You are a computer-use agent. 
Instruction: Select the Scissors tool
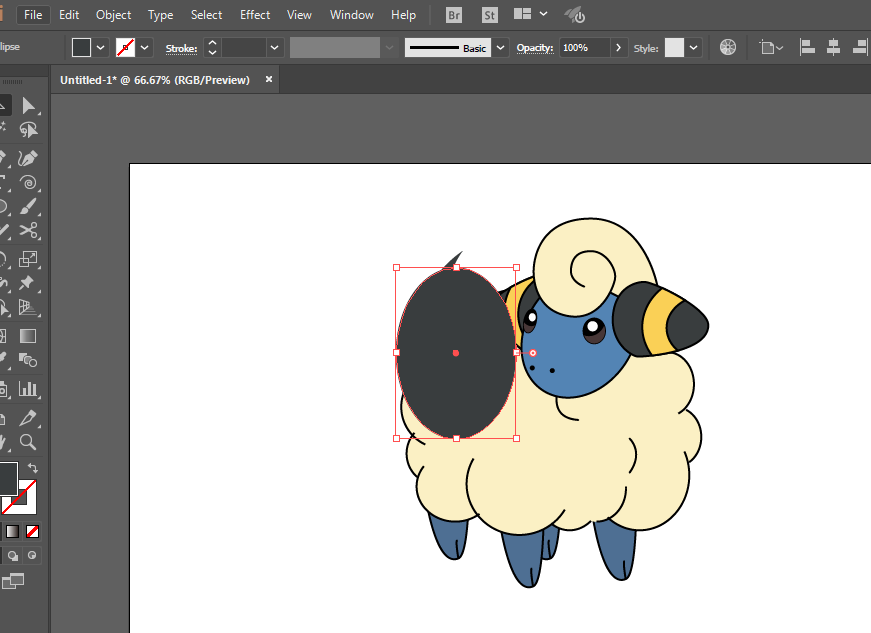point(28,230)
